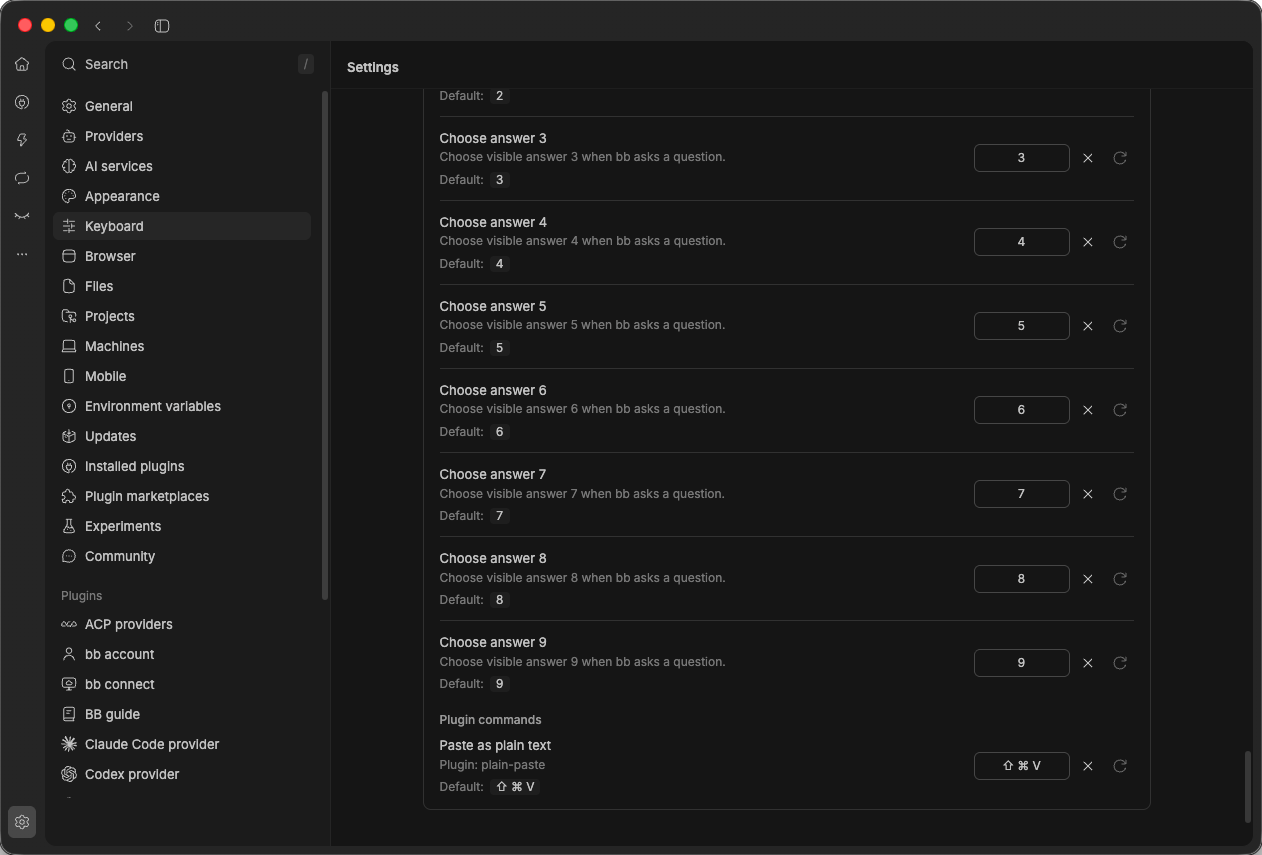The height and width of the screenshot is (855, 1262).
Task: Click the 'Plugin: plain-paste' text
Action: point(492,765)
